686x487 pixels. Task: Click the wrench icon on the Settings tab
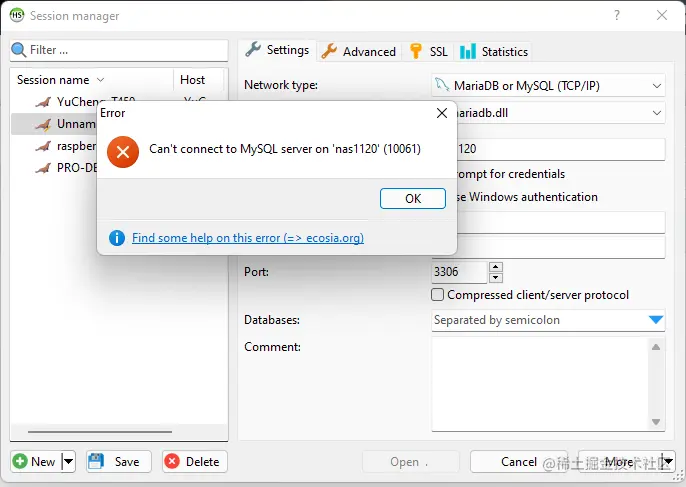(253, 49)
